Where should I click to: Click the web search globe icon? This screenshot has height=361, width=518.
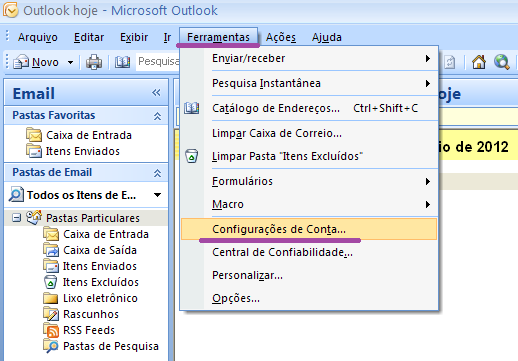(502, 62)
